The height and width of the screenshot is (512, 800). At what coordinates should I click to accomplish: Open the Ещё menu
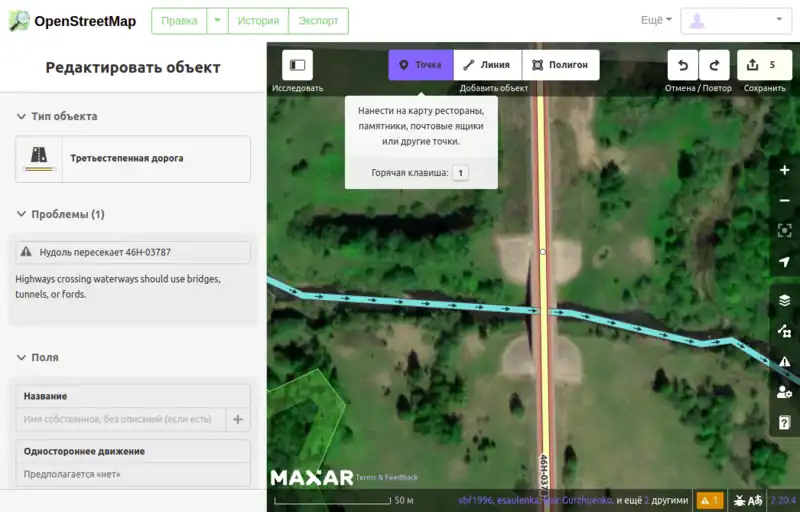pos(655,20)
